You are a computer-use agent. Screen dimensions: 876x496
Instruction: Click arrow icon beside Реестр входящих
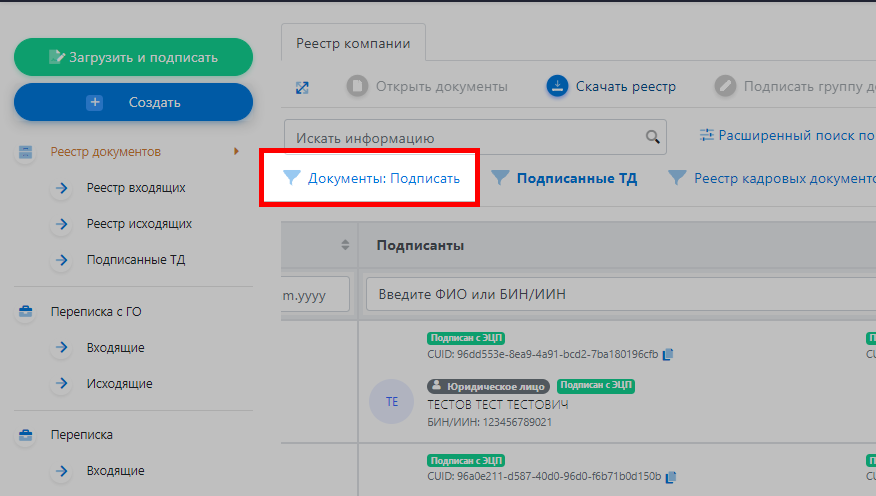[x=61, y=188]
